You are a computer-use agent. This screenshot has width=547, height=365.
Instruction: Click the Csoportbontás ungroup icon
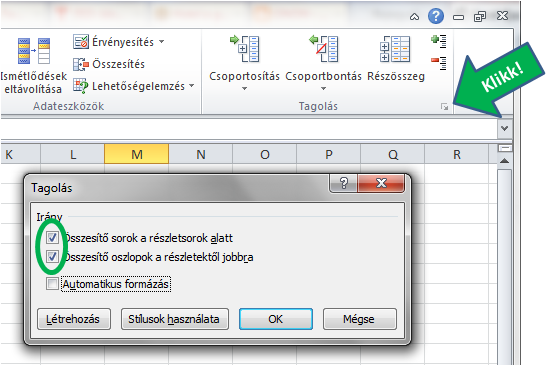click(324, 49)
